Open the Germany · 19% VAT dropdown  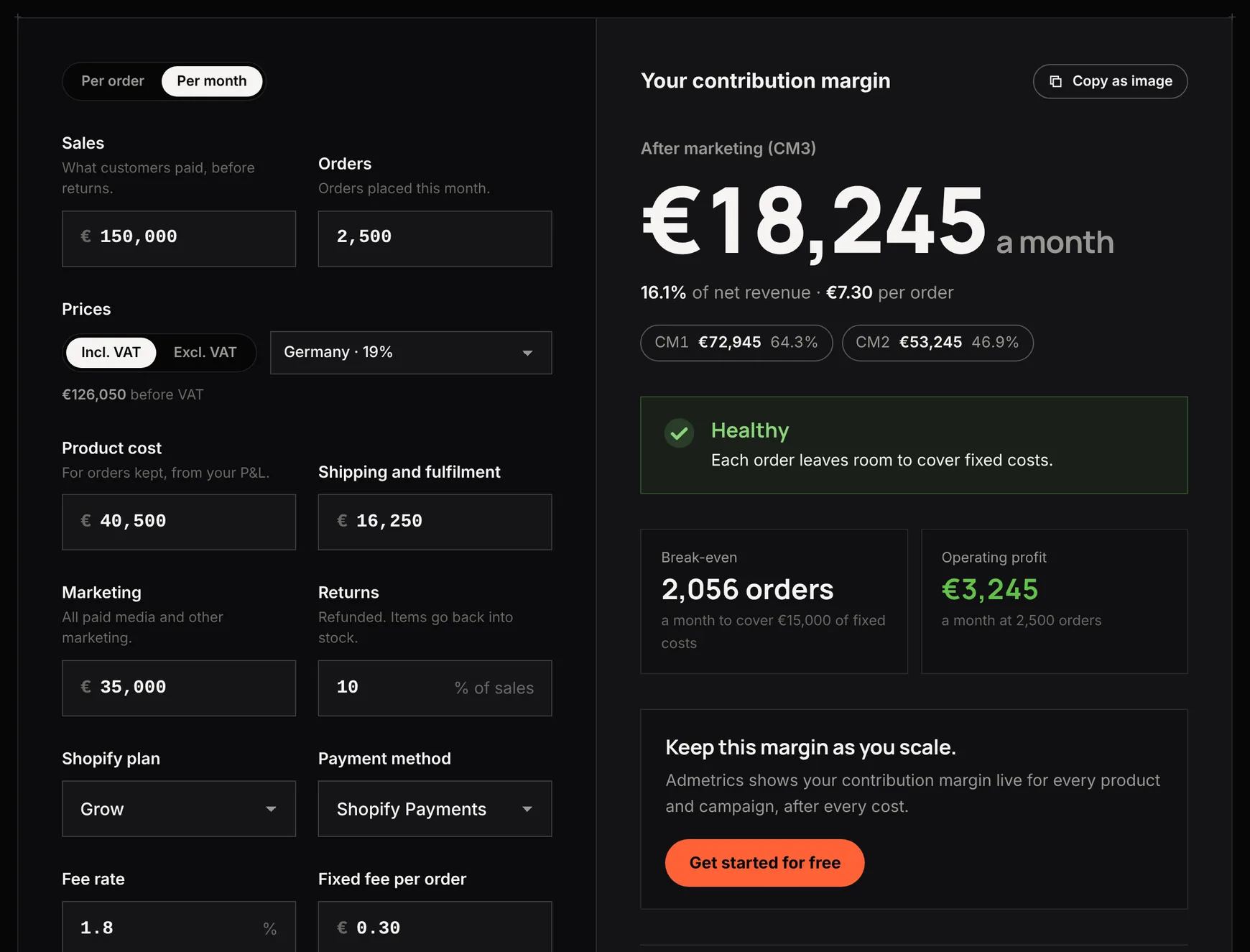tap(411, 353)
